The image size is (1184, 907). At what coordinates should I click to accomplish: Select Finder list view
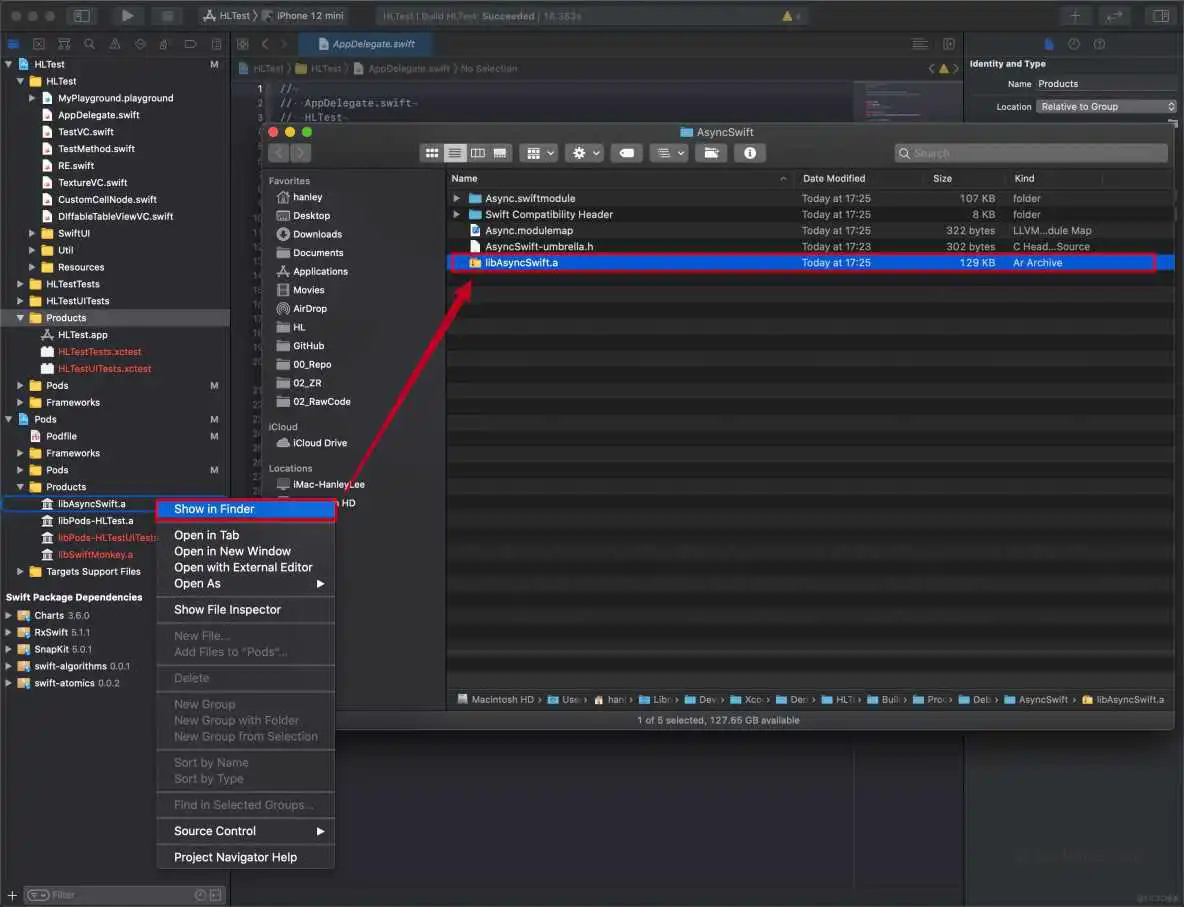click(455, 153)
